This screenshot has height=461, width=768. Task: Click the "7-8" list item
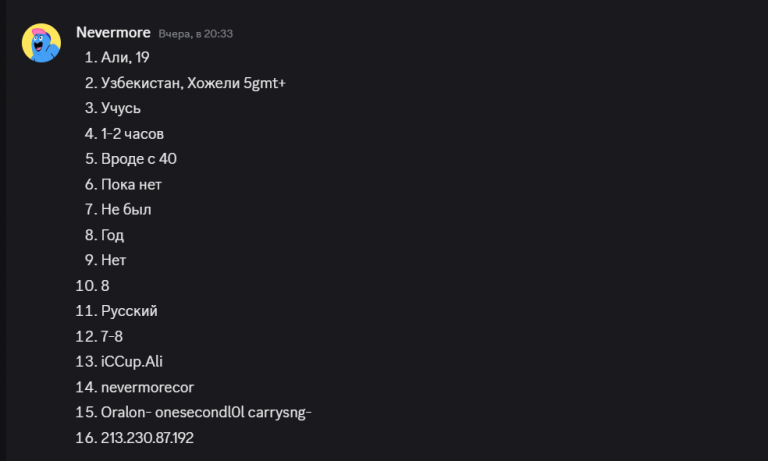[x=112, y=336]
